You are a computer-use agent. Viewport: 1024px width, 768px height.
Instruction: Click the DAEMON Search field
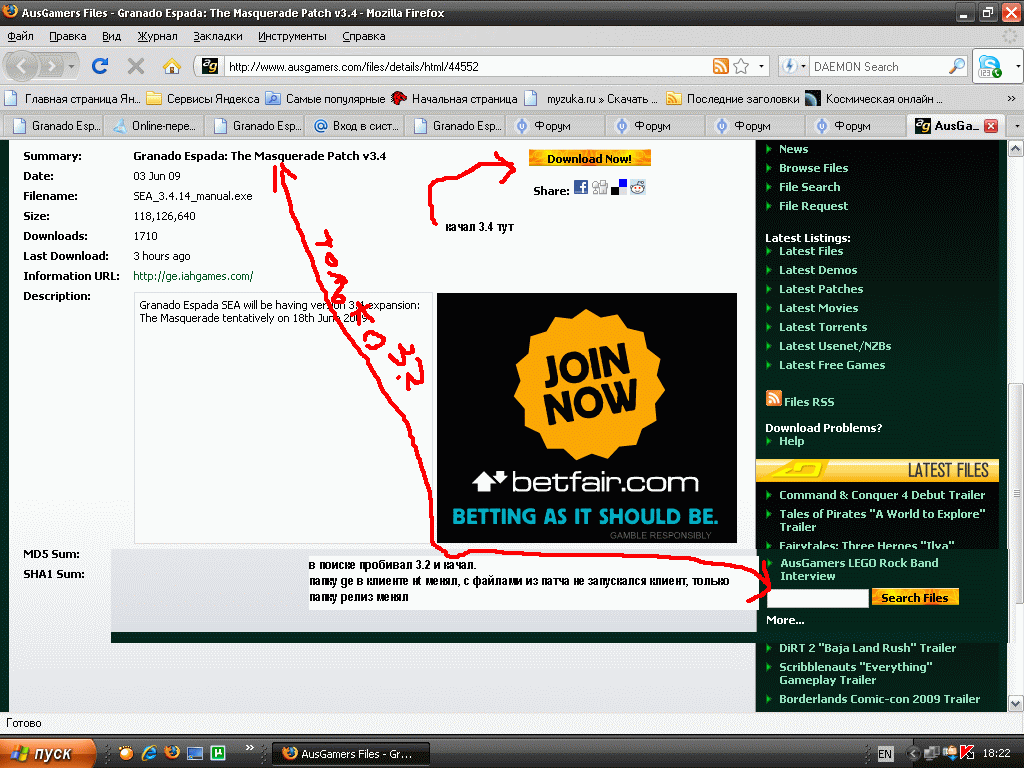(x=878, y=66)
